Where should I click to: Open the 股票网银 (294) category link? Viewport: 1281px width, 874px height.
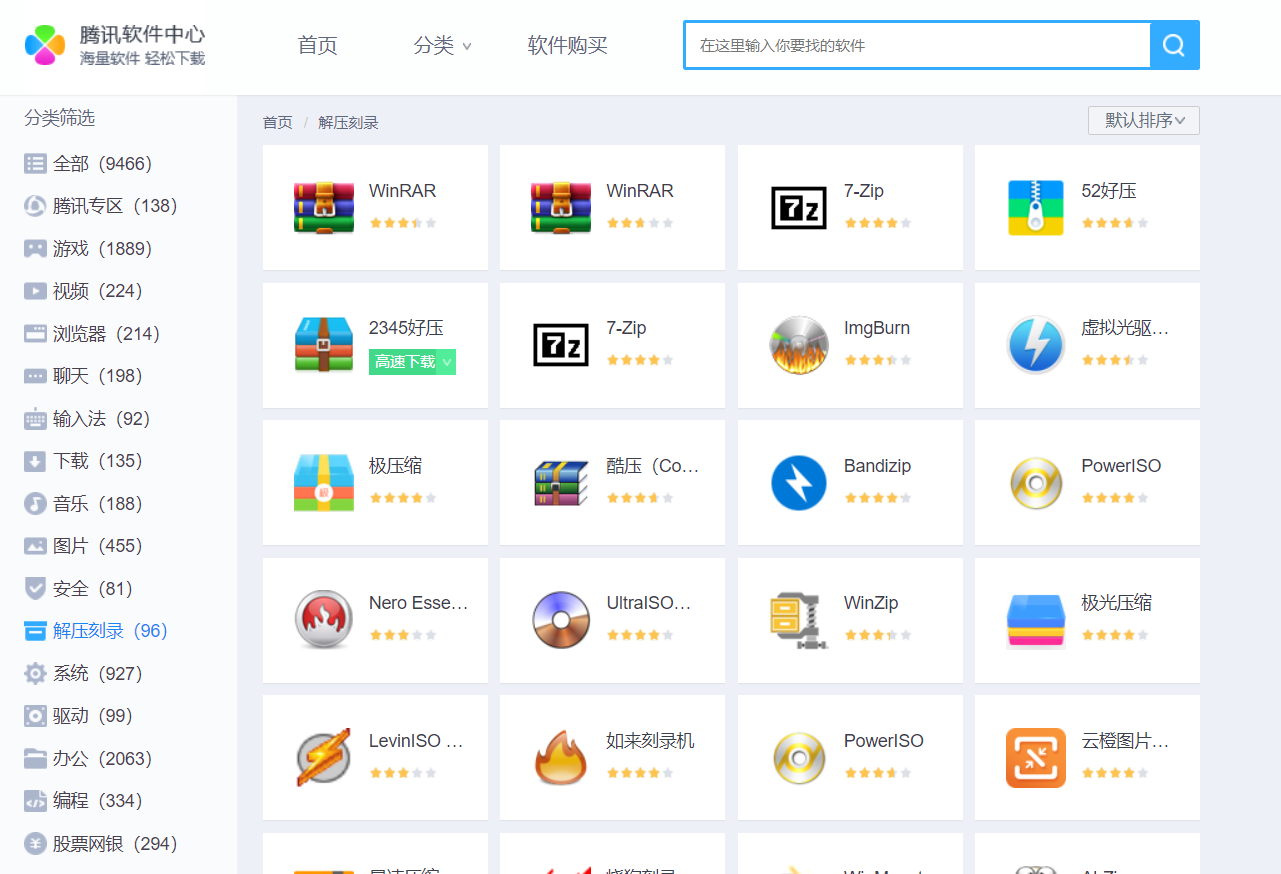click(101, 844)
